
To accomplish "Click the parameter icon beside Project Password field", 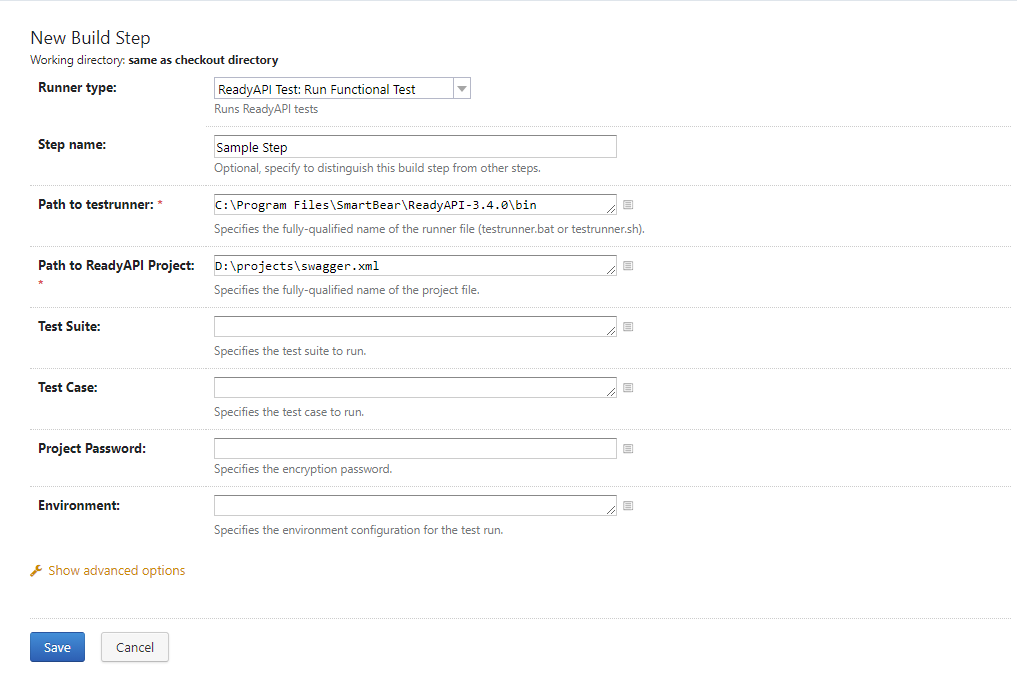I will (628, 448).
